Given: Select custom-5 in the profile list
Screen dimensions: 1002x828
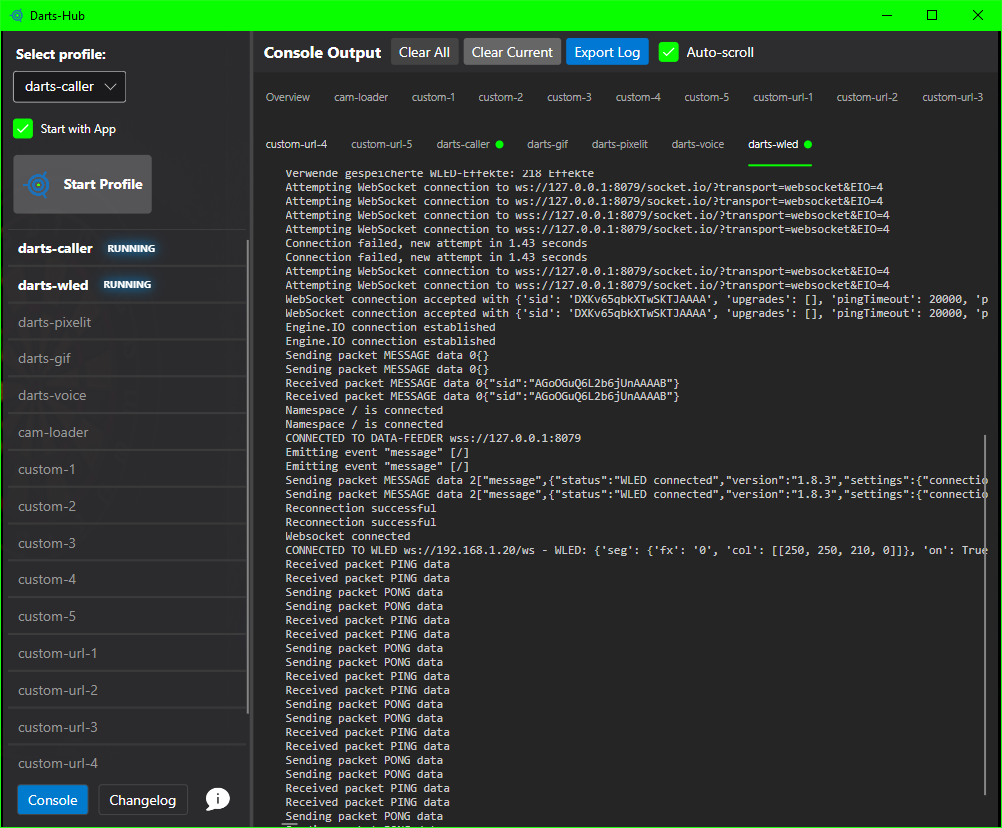Looking at the screenshot, I should 127,617.
